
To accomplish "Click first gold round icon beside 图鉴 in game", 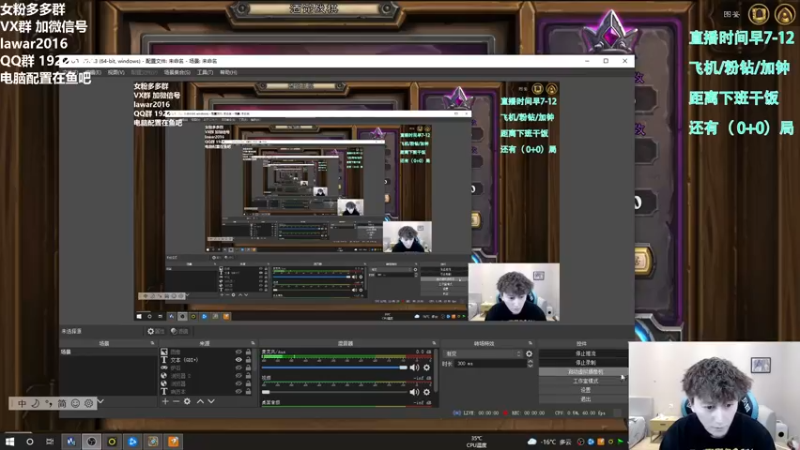I will [x=758, y=14].
